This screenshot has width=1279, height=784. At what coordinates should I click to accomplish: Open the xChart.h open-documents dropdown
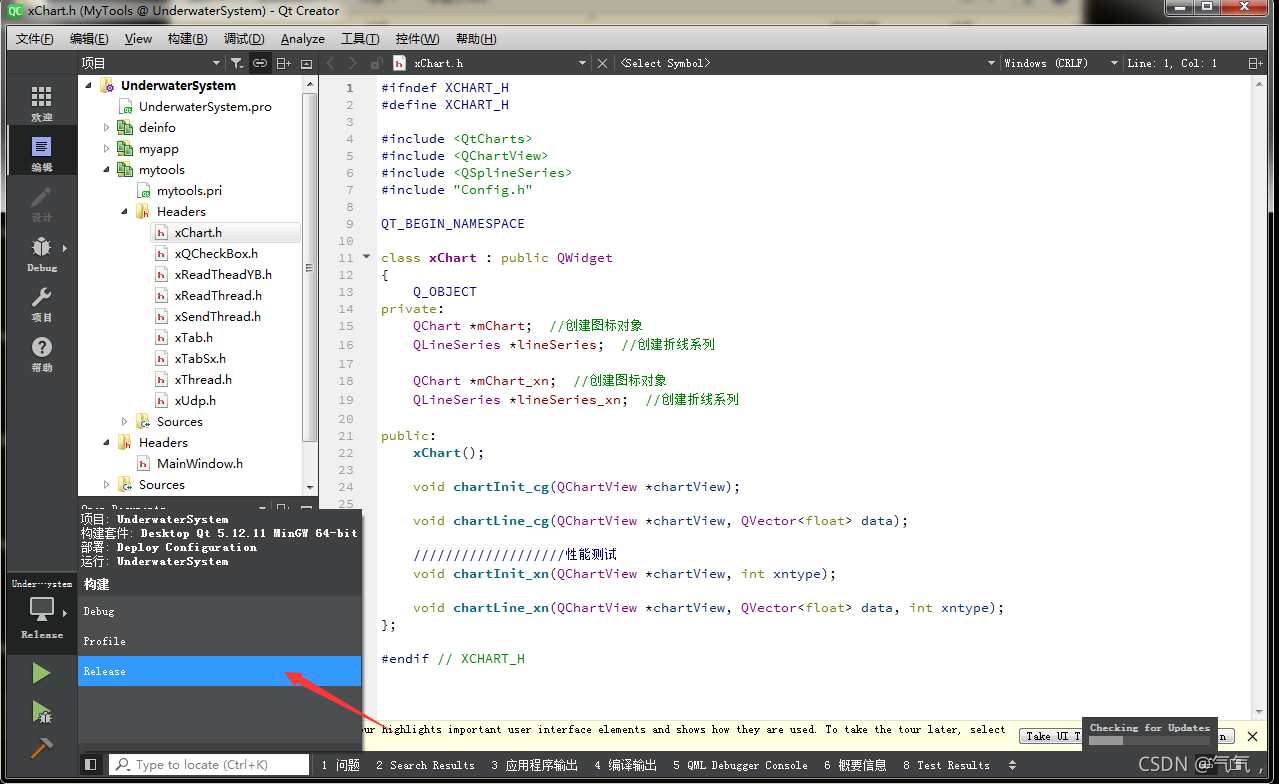click(490, 63)
